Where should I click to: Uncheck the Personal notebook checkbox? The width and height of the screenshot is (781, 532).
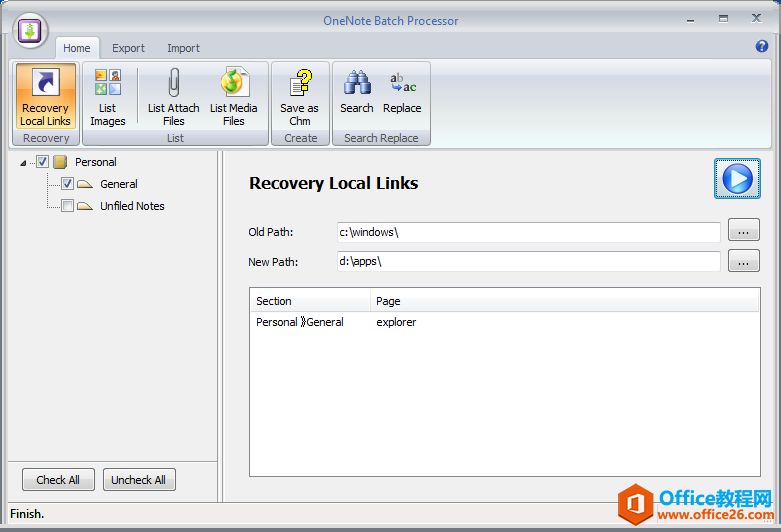pos(43,162)
